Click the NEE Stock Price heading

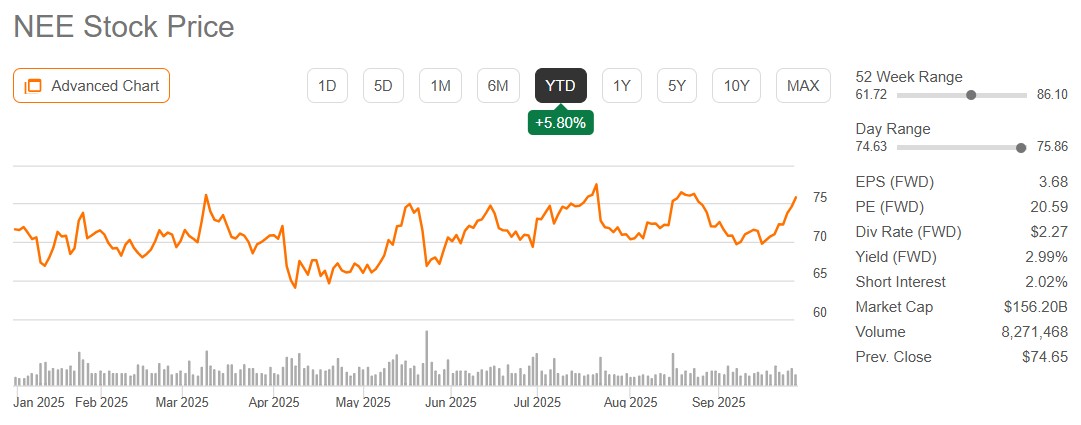pyautogui.click(x=124, y=27)
